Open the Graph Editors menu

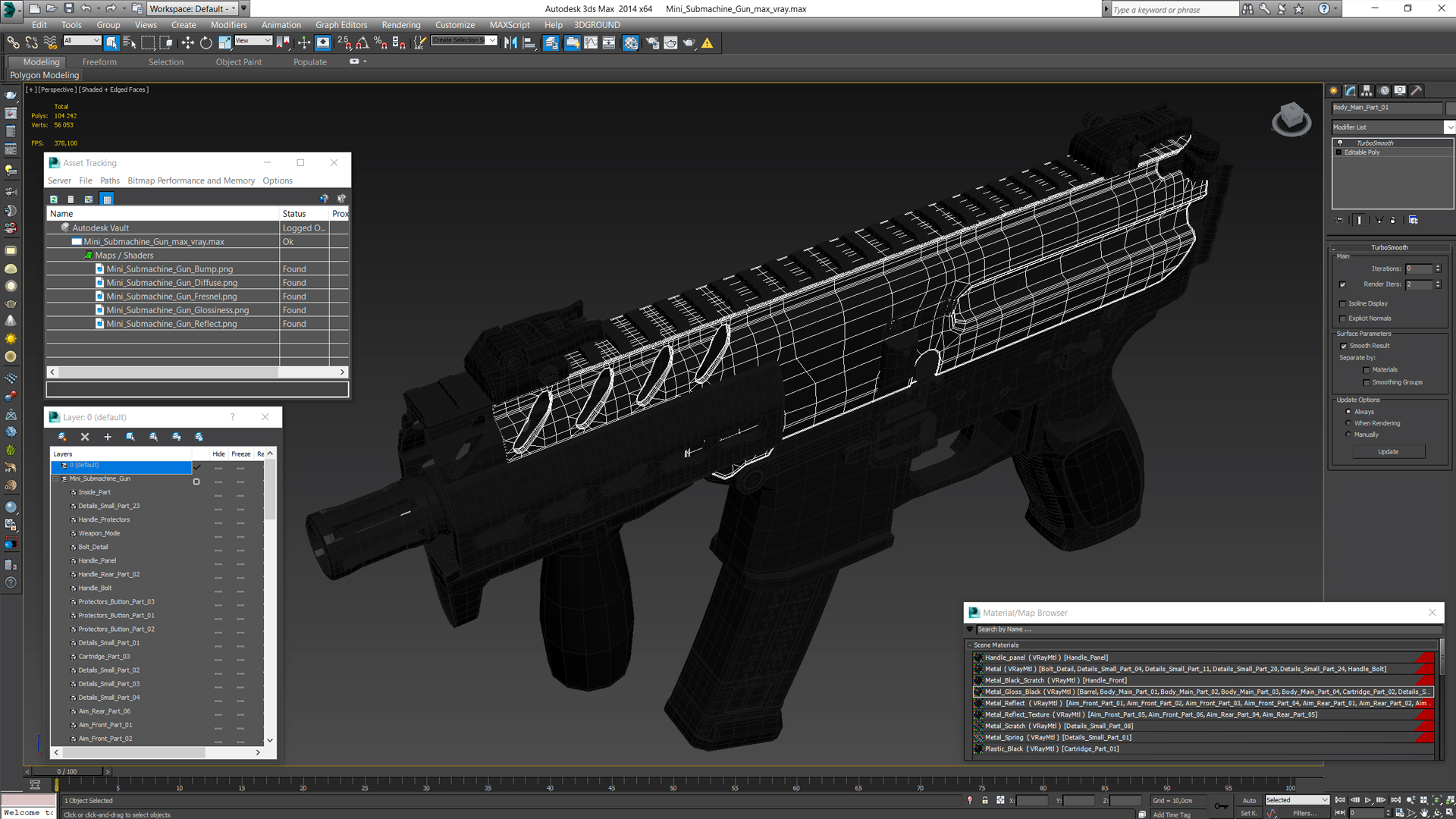tap(341, 25)
